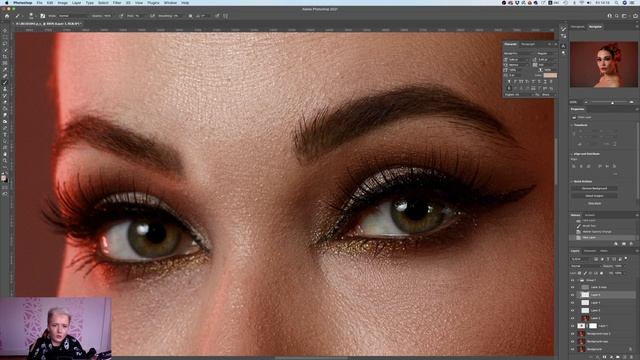The width and height of the screenshot is (640, 360).
Task: Collapse the Align and Distribute section
Action: (x=572, y=154)
